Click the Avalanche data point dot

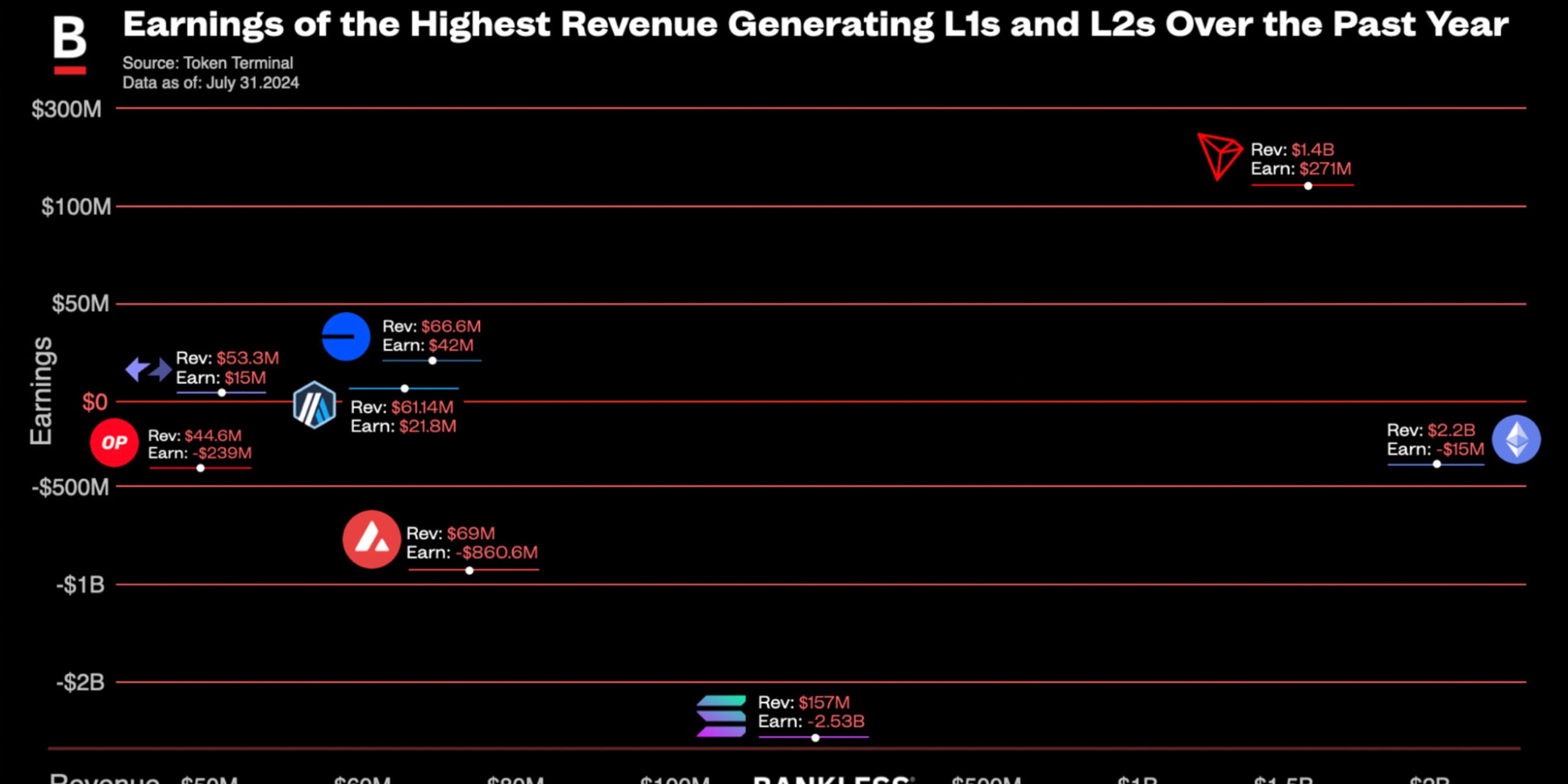(x=469, y=570)
